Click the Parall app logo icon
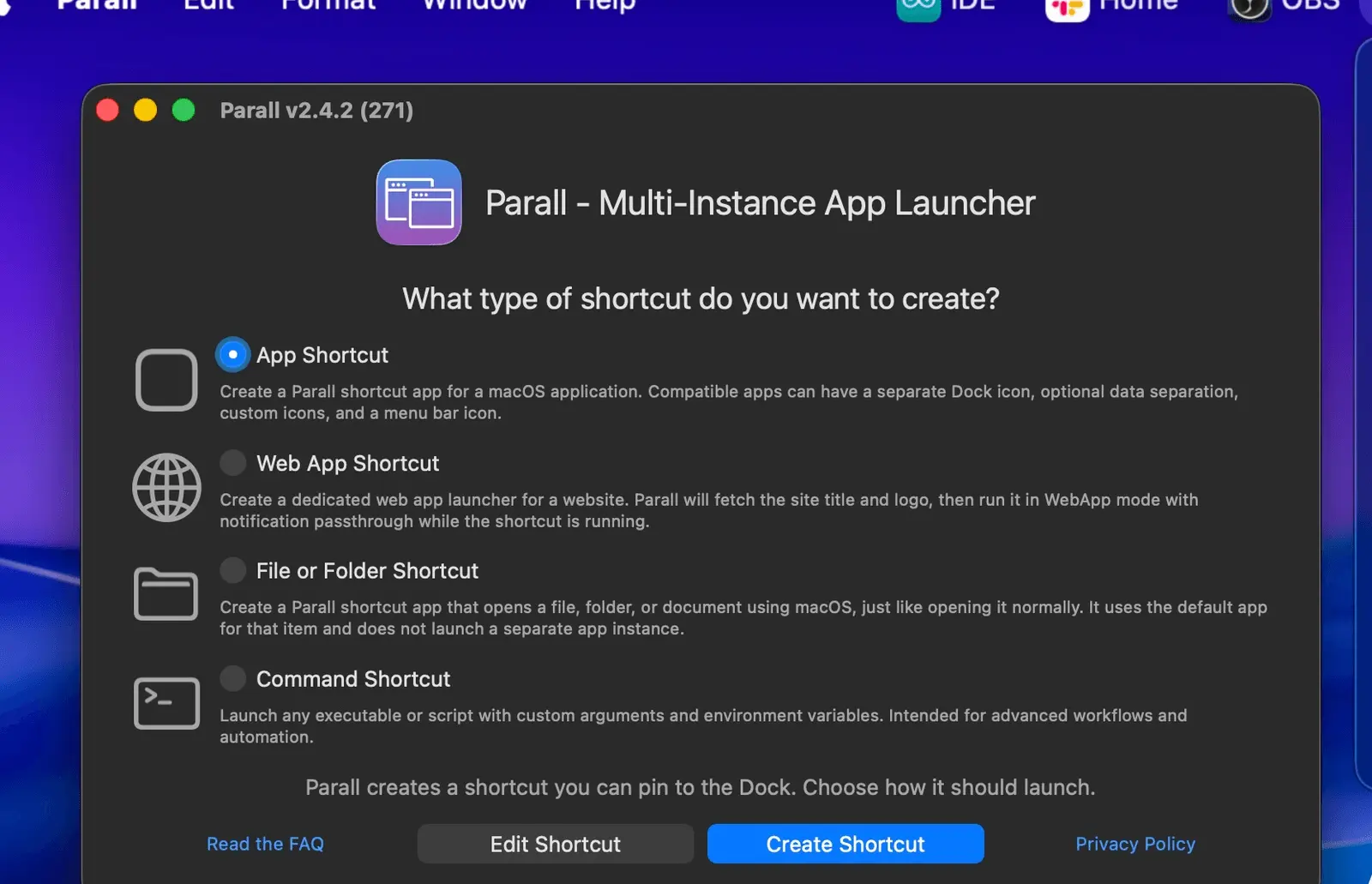The height and width of the screenshot is (884, 1372). pos(418,202)
